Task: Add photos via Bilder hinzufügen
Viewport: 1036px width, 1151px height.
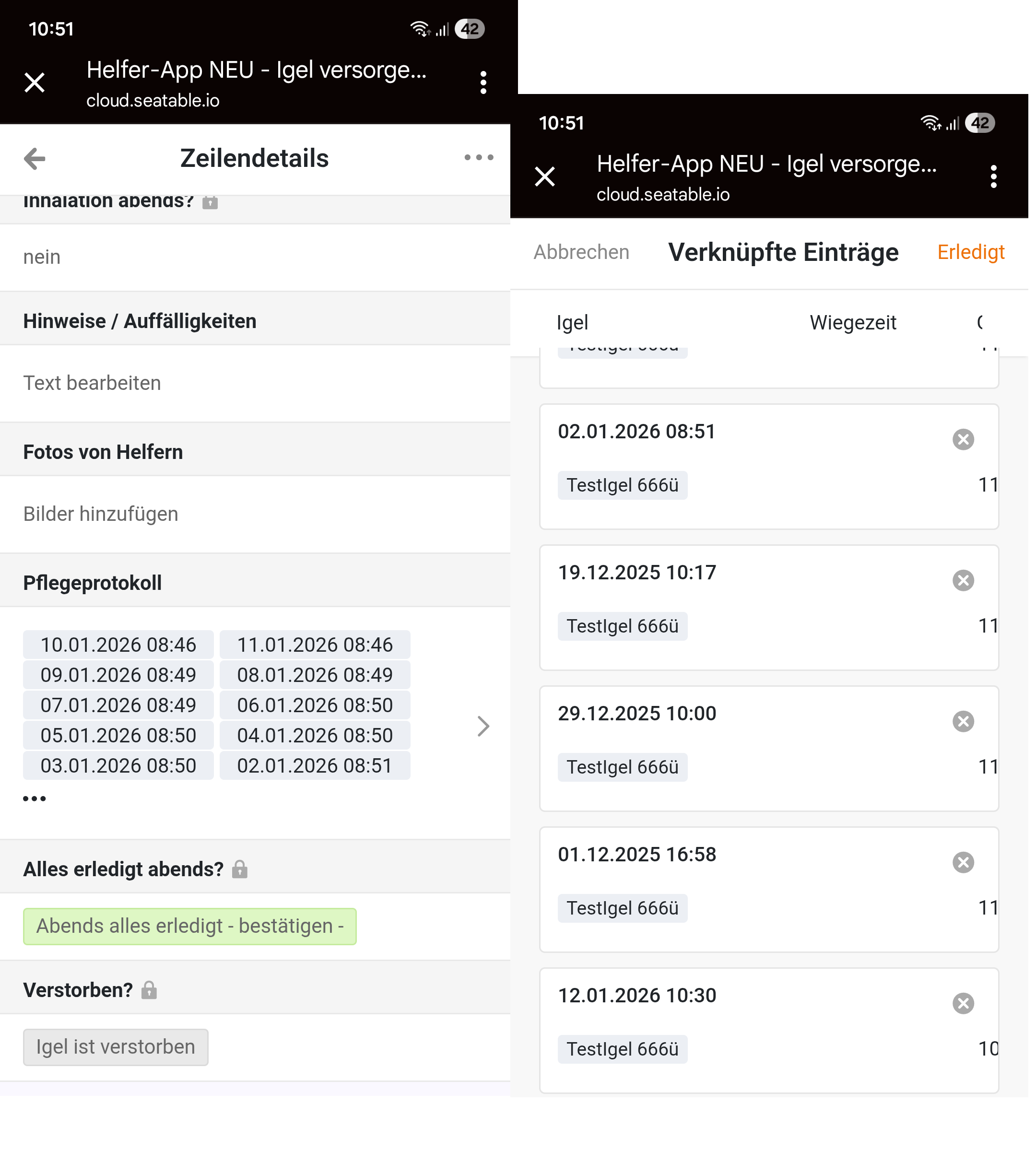Action: (101, 514)
